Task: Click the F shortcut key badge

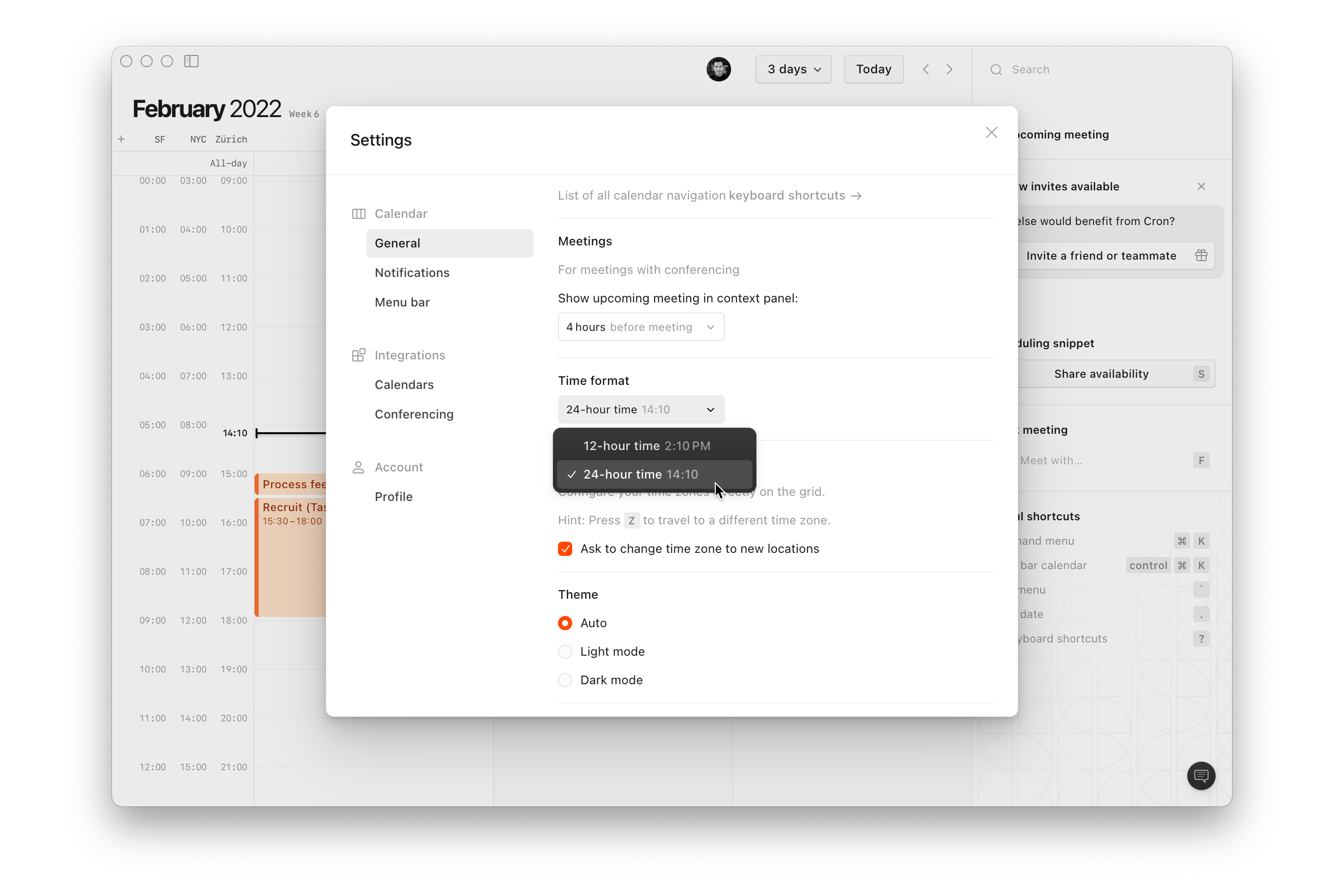Action: pos(1201,460)
